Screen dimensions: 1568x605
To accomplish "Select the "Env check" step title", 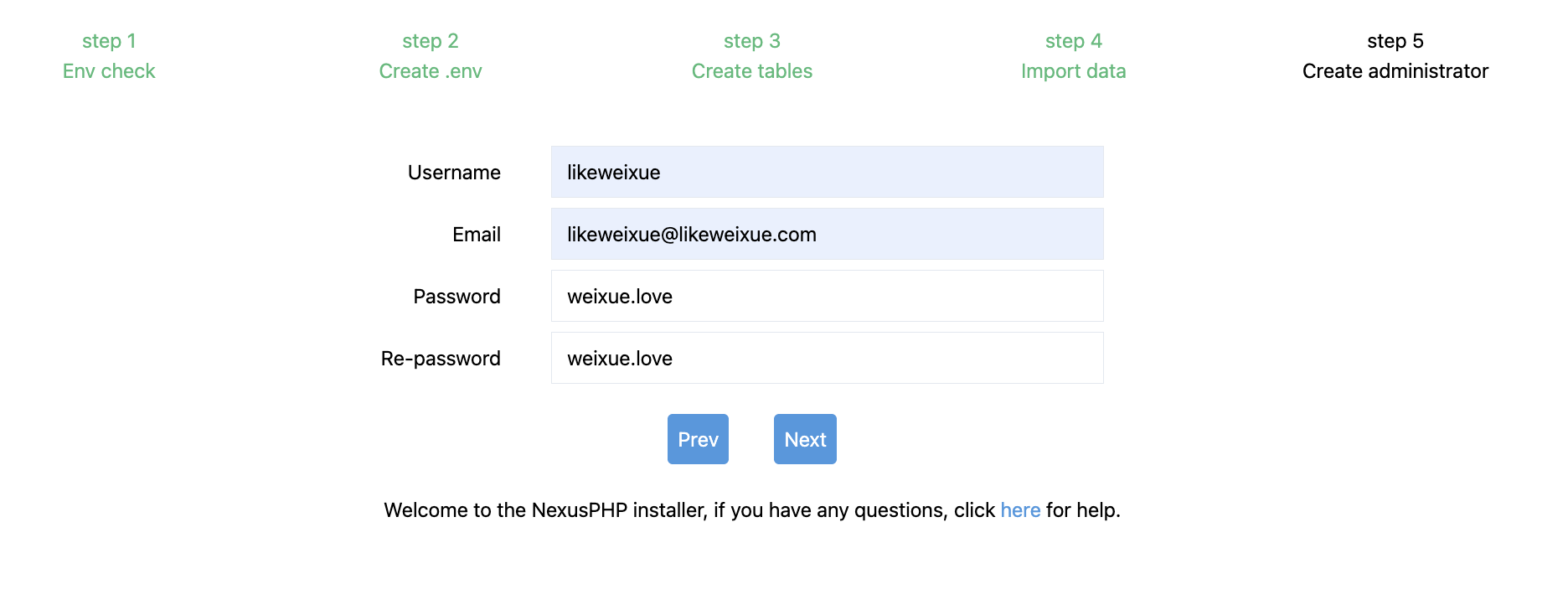I will 109,71.
